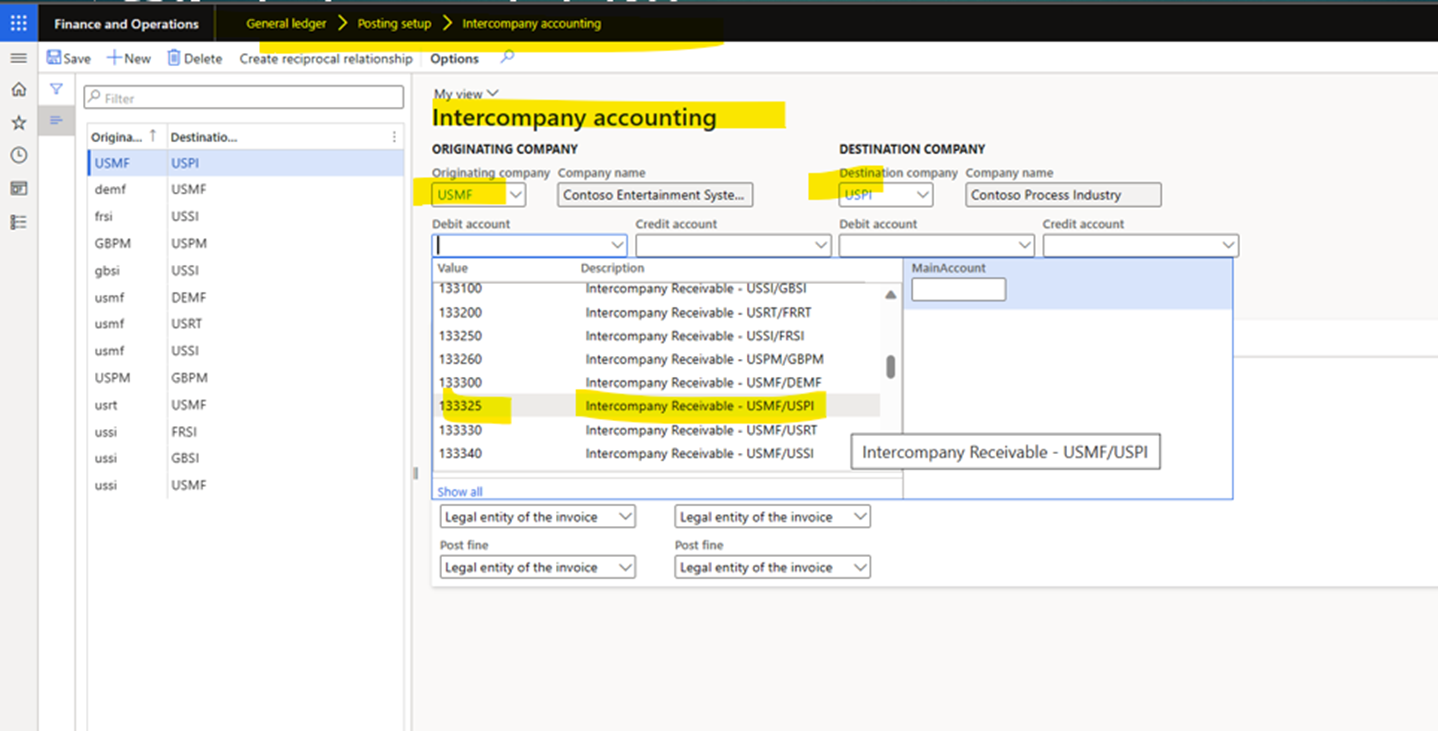
Task: Select account 133330 USMF/USRT
Action: pyautogui.click(x=657, y=430)
